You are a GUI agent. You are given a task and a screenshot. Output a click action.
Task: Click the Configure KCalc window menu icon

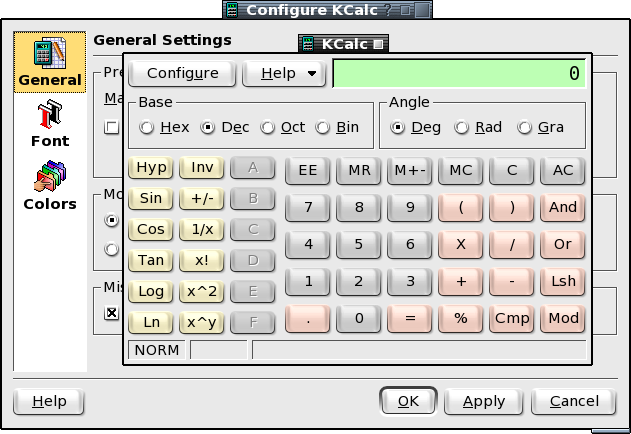click(x=232, y=10)
